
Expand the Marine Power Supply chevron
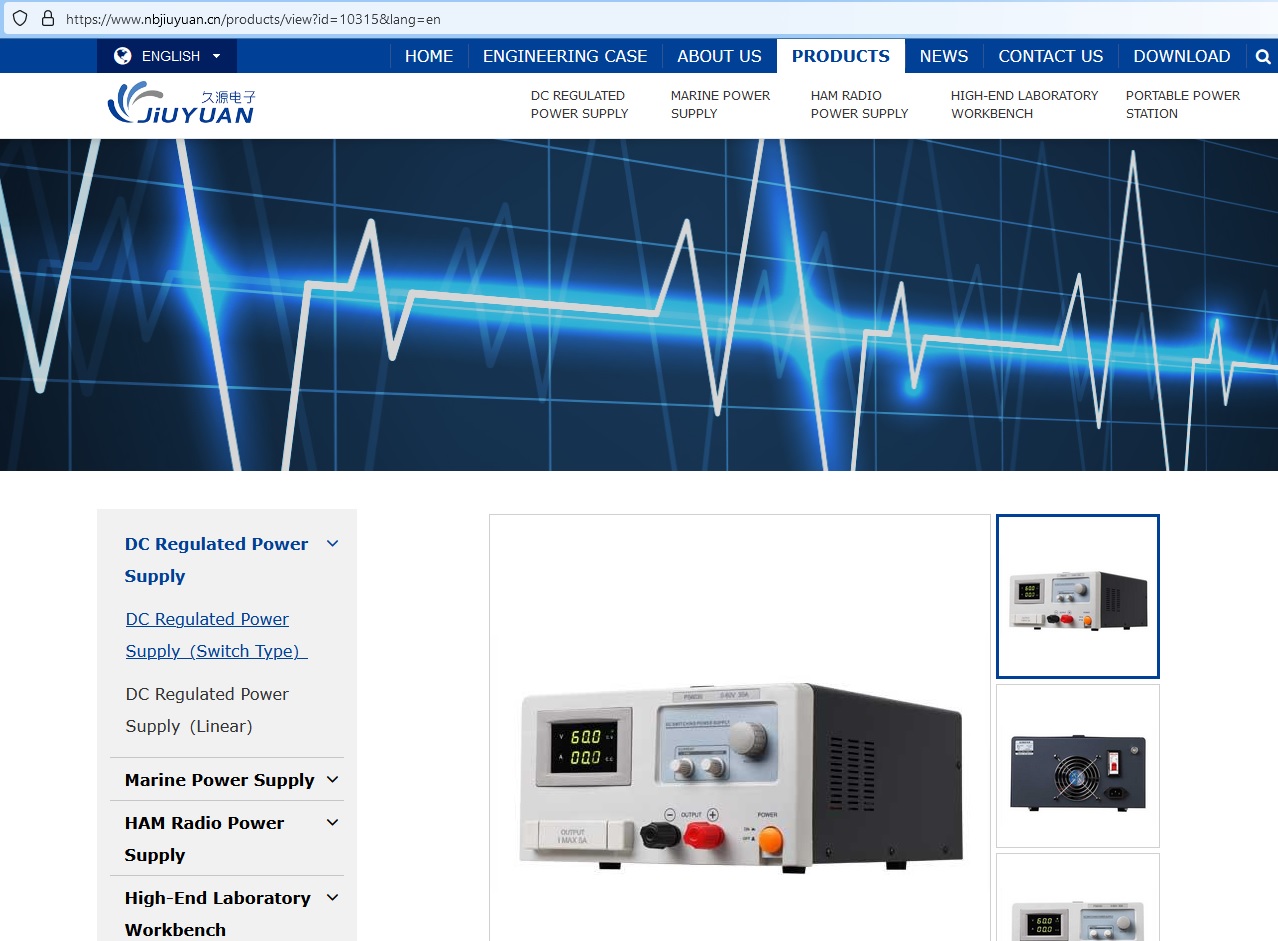[x=333, y=780]
